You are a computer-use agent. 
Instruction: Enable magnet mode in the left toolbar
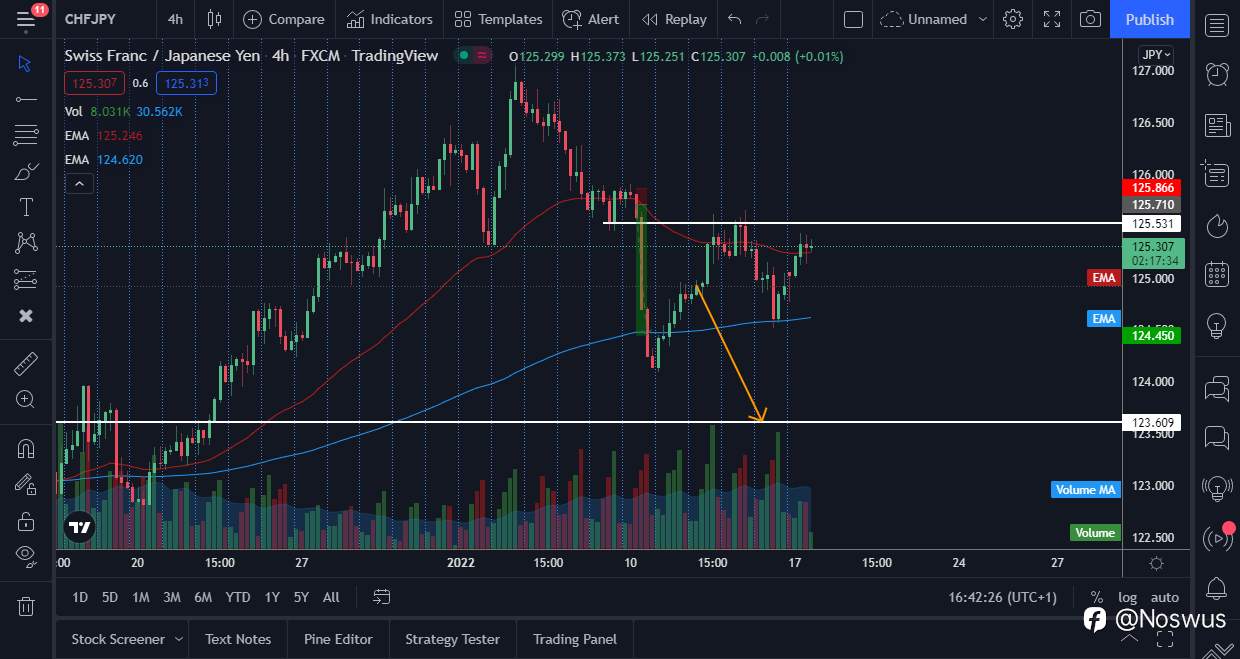tap(26, 448)
